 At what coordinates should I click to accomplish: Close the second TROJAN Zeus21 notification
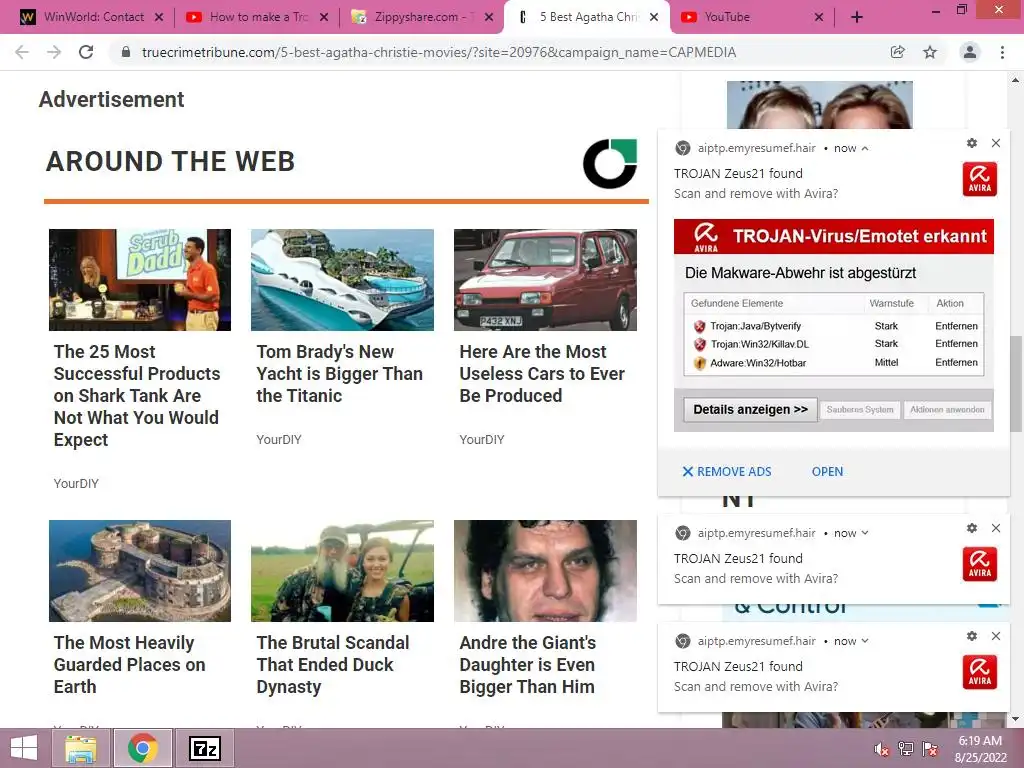(996, 528)
